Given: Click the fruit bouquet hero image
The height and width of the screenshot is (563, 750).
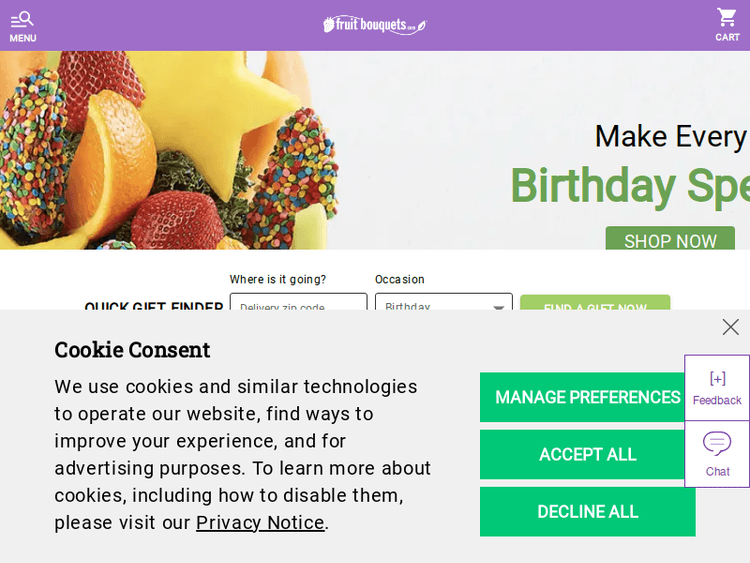Looking at the screenshot, I should (x=170, y=150).
